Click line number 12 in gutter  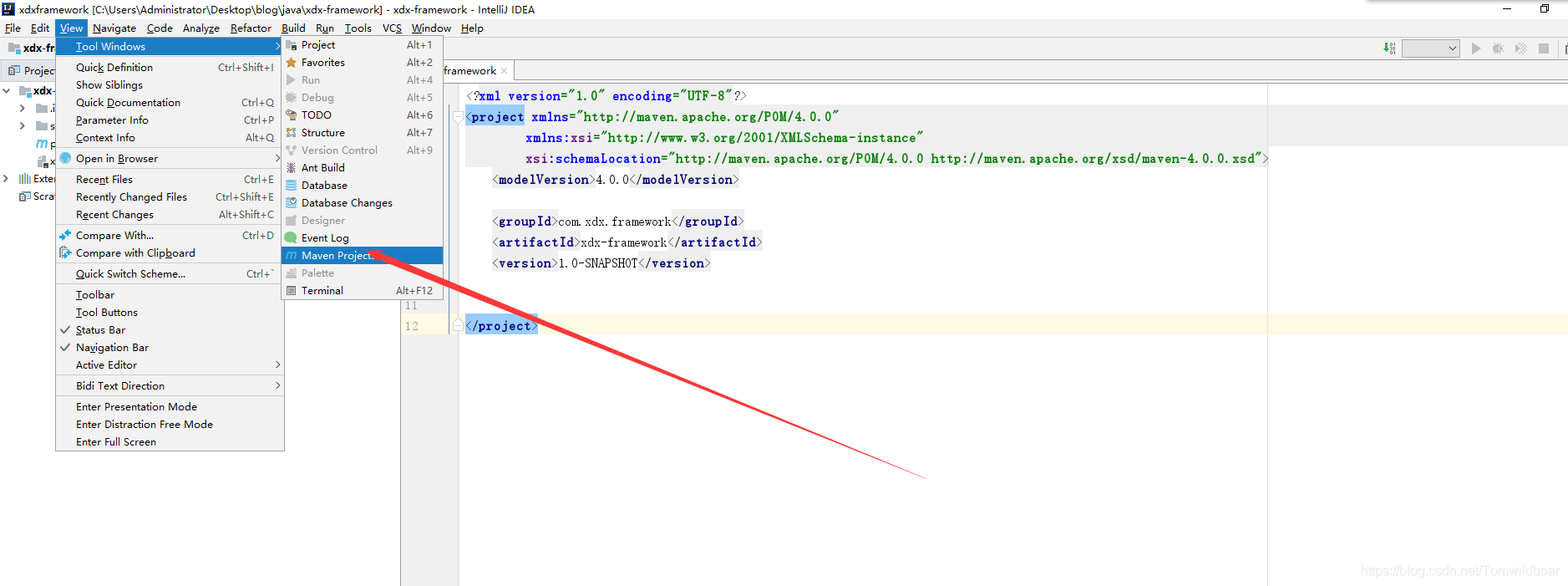tap(411, 326)
